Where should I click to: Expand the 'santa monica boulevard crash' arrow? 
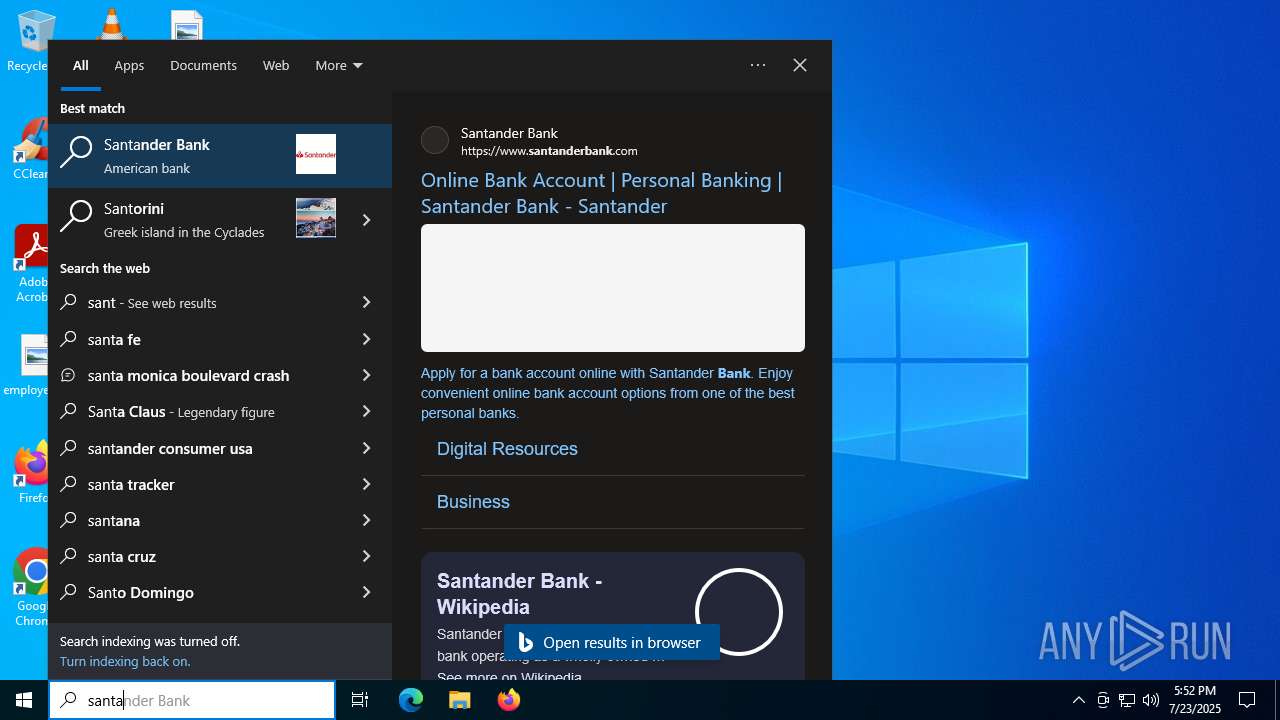[367, 375]
